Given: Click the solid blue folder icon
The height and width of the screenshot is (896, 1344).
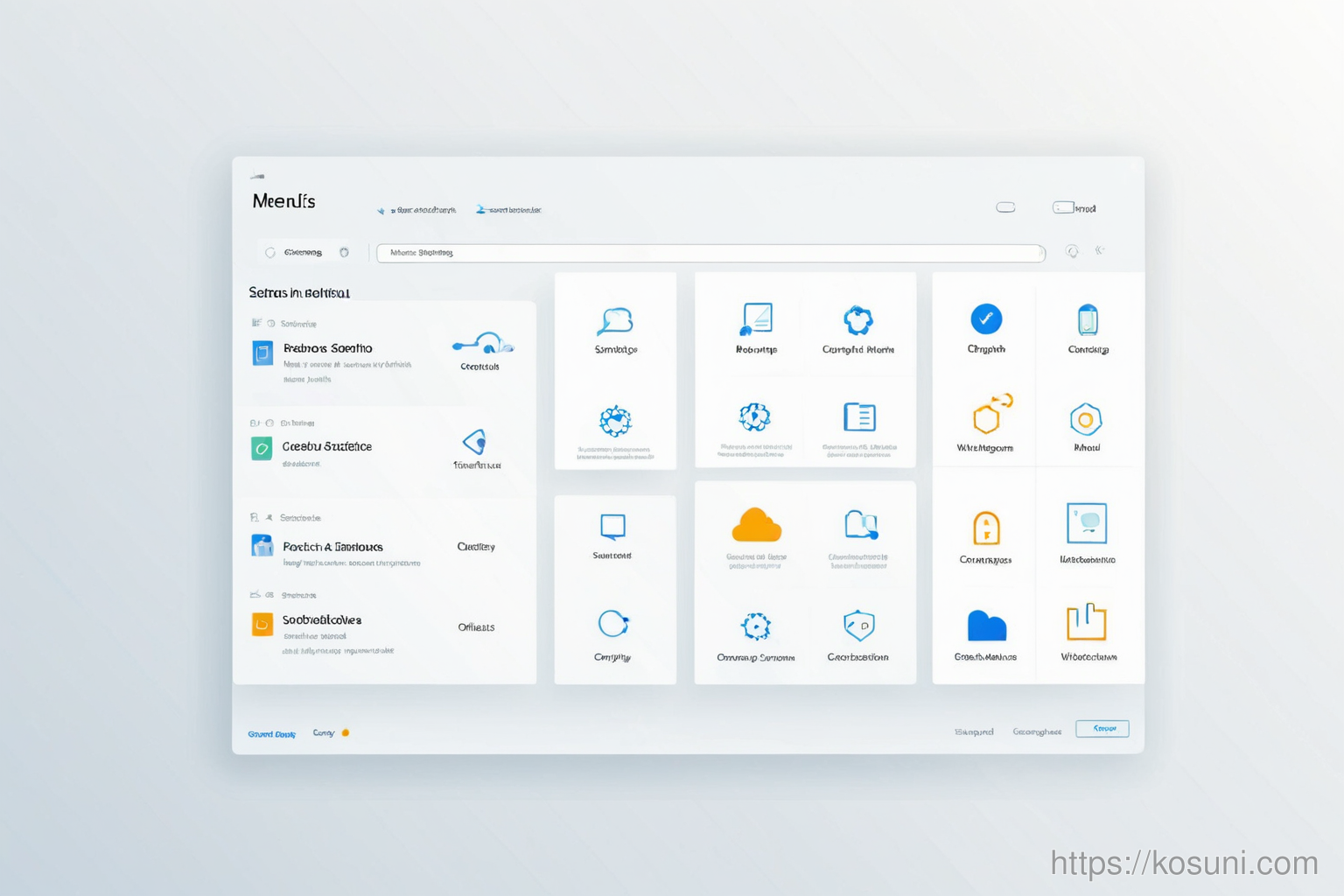Looking at the screenshot, I should click(x=986, y=626).
